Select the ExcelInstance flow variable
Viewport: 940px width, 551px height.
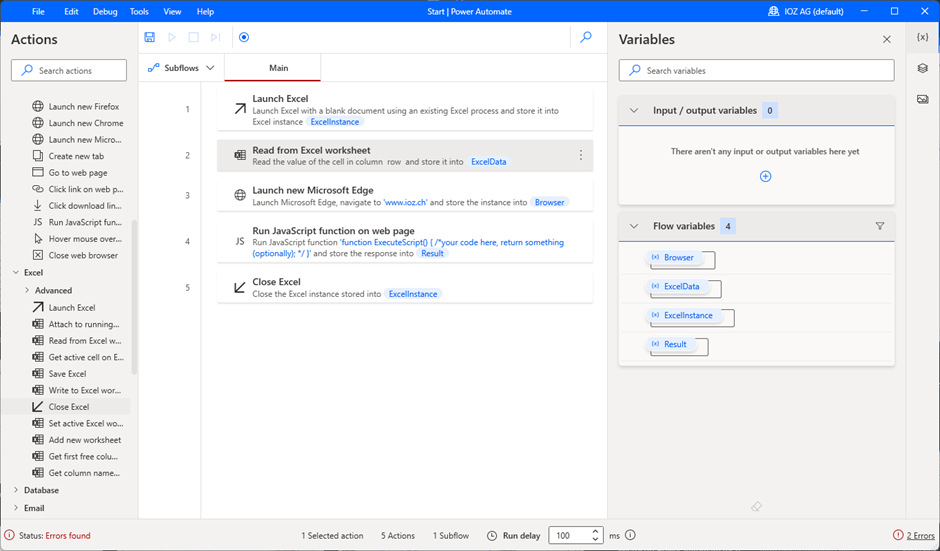[x=682, y=315]
